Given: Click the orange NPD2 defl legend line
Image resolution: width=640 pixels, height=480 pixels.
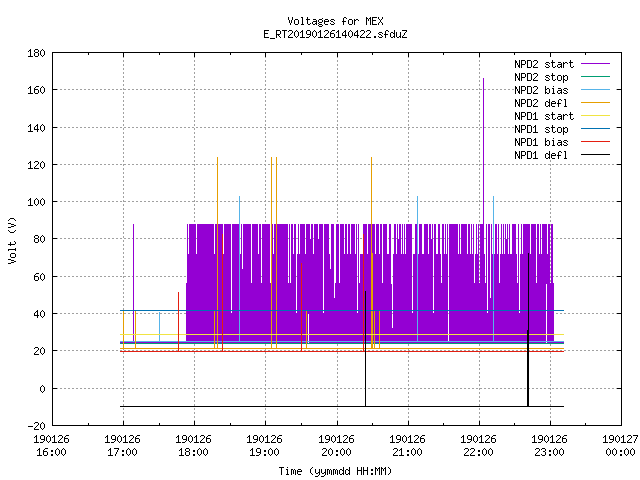Looking at the screenshot, I should point(596,102).
